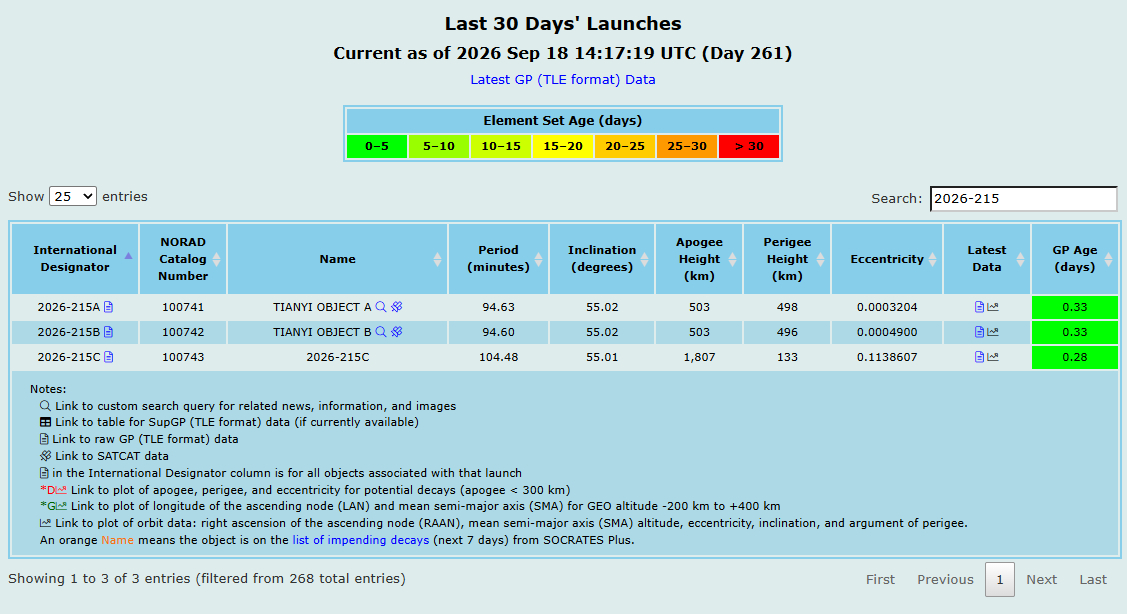Viewport: 1127px width, 614px height.
Task: Sort by International Designator column
Action: [75, 259]
